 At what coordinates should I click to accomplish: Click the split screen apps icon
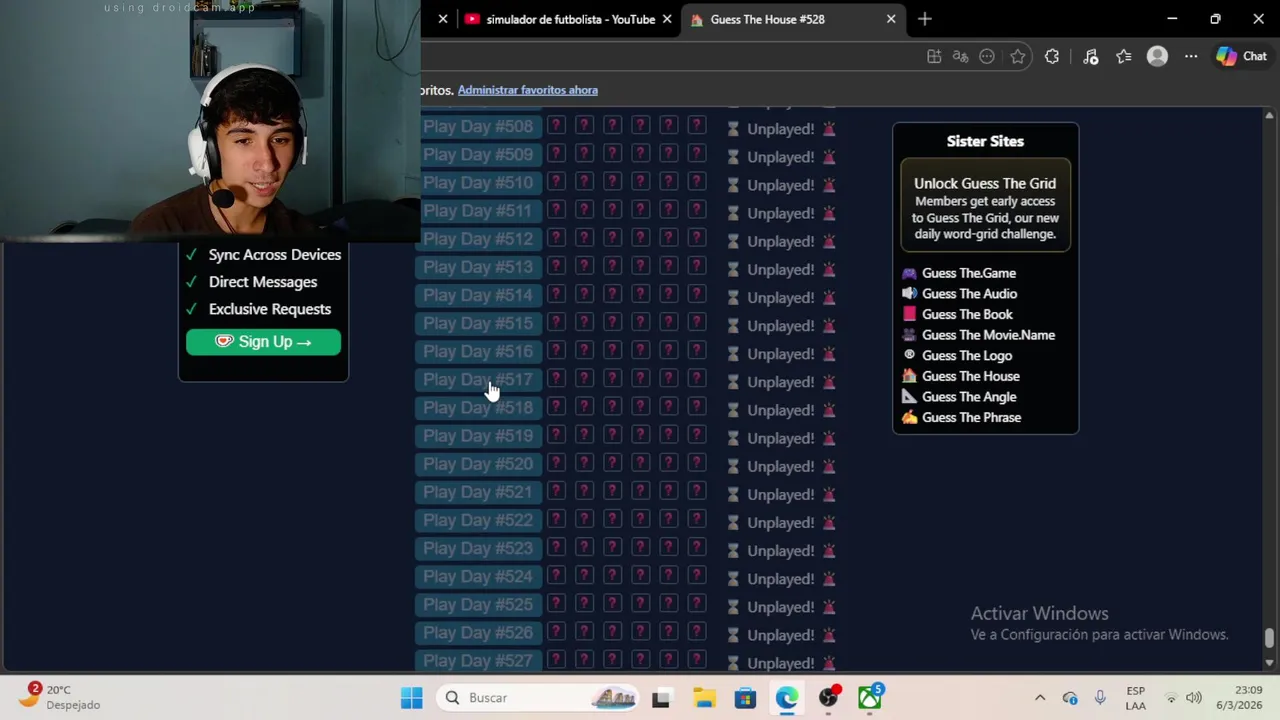coord(934,57)
